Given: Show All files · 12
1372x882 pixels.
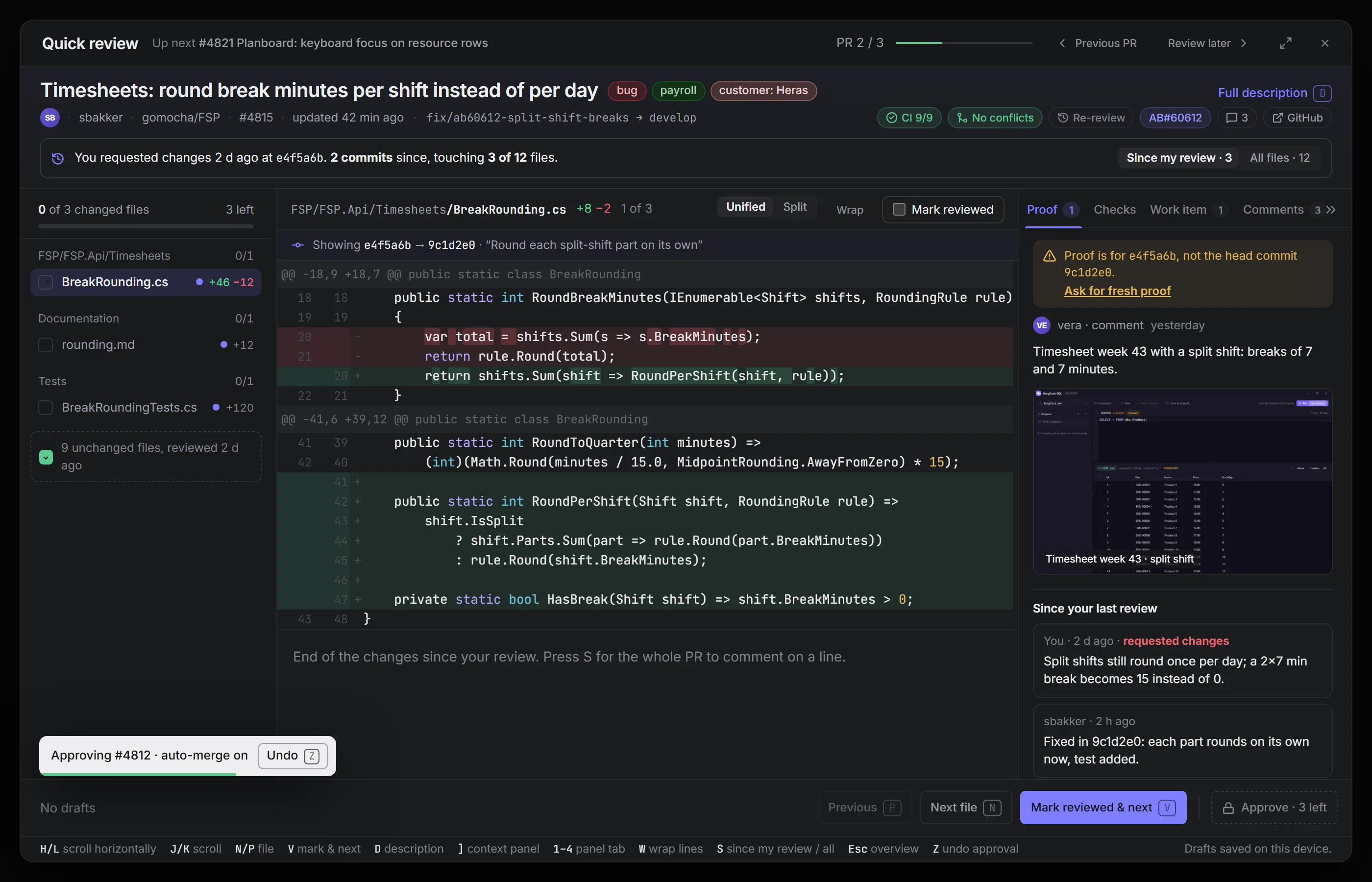Looking at the screenshot, I should pos(1279,158).
